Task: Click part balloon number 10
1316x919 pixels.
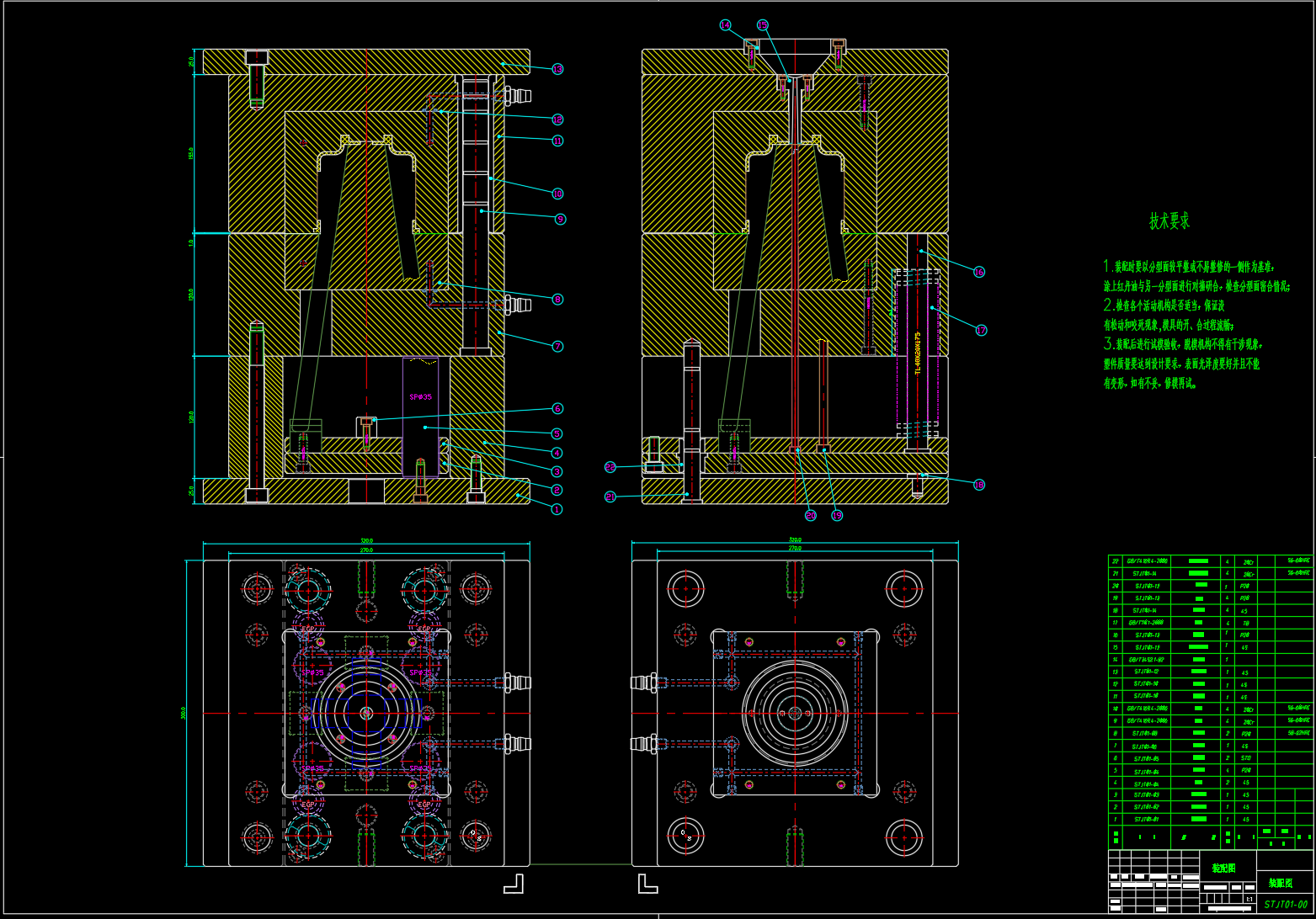Action: pos(557,194)
